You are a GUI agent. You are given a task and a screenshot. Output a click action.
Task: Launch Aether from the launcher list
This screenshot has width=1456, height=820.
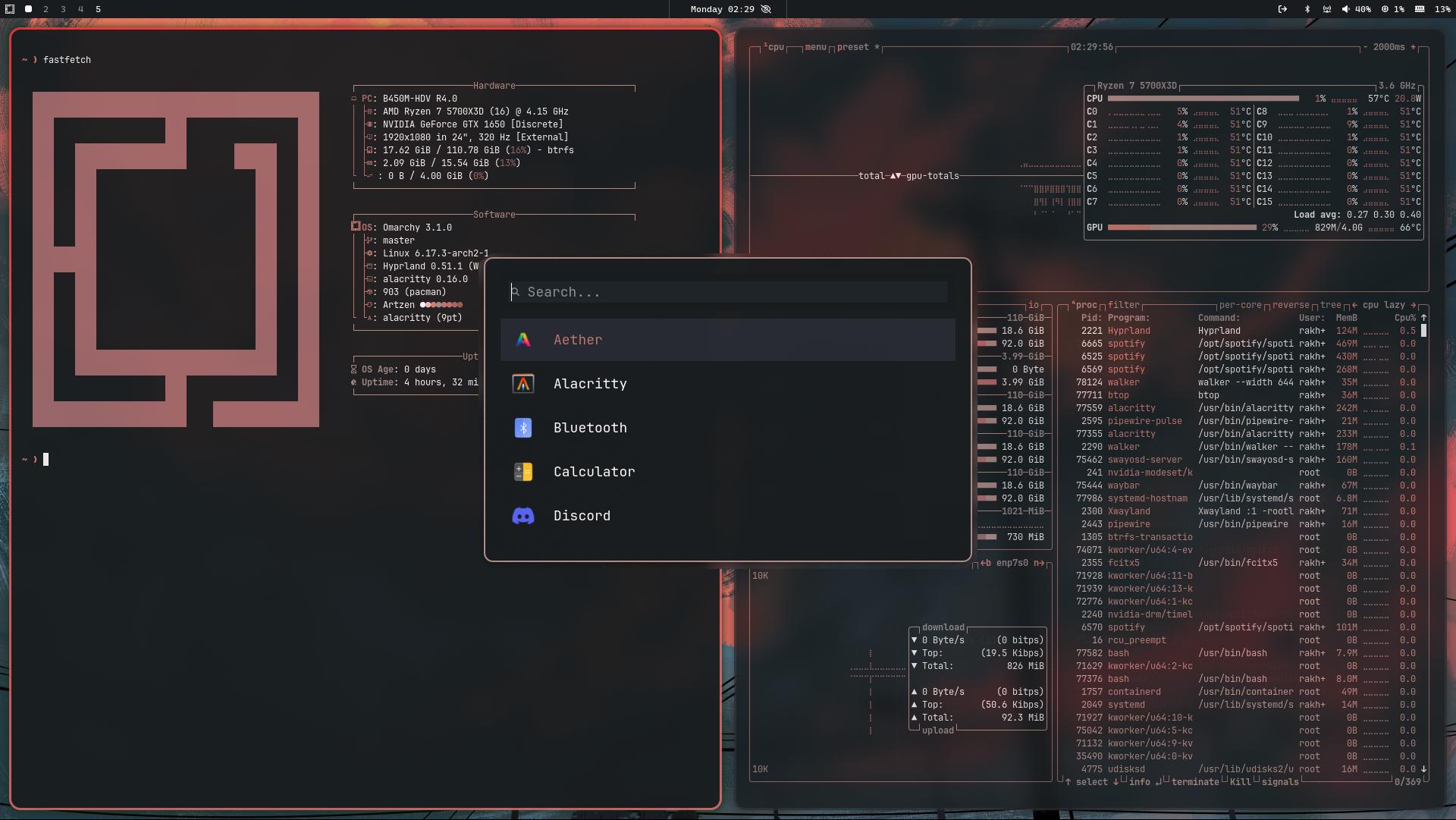pyautogui.click(x=727, y=340)
